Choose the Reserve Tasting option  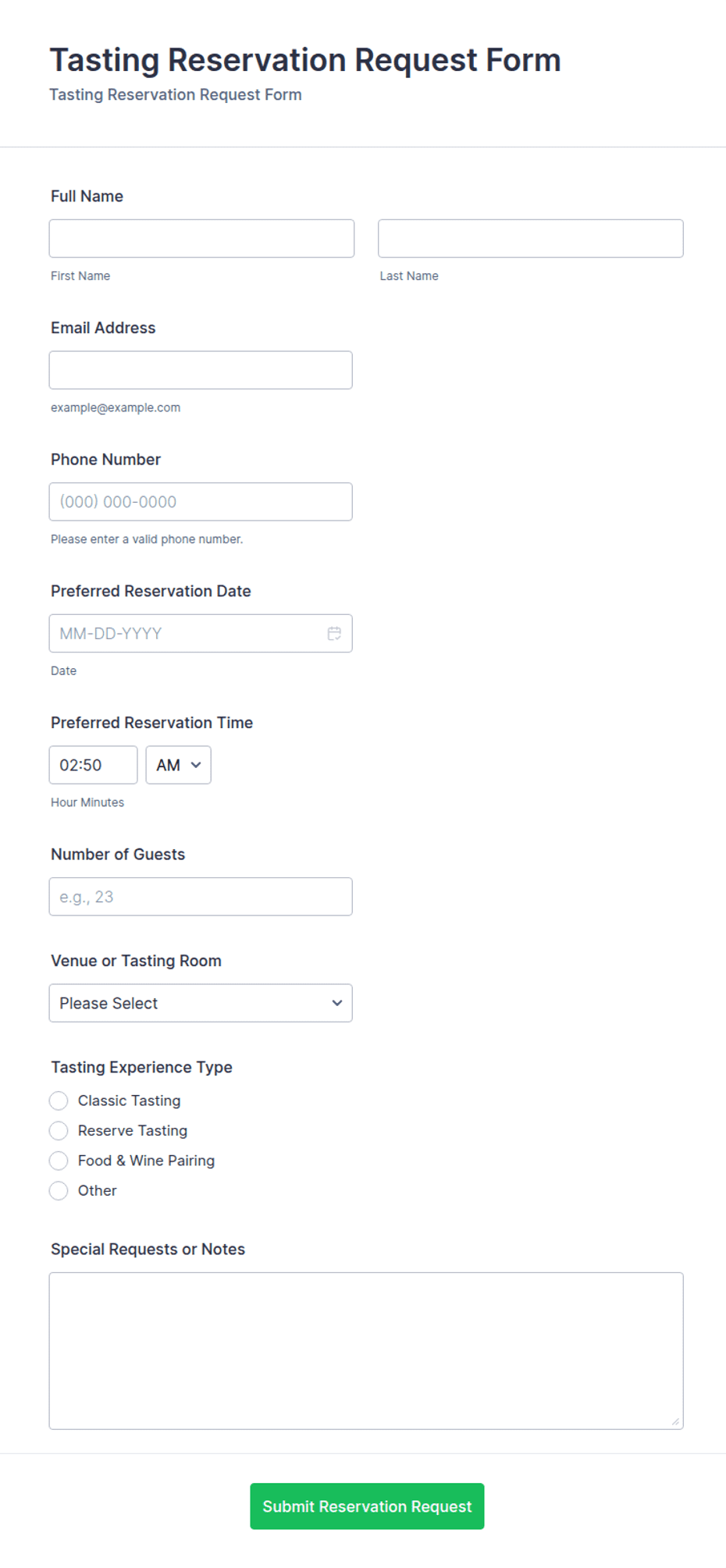click(x=59, y=1130)
